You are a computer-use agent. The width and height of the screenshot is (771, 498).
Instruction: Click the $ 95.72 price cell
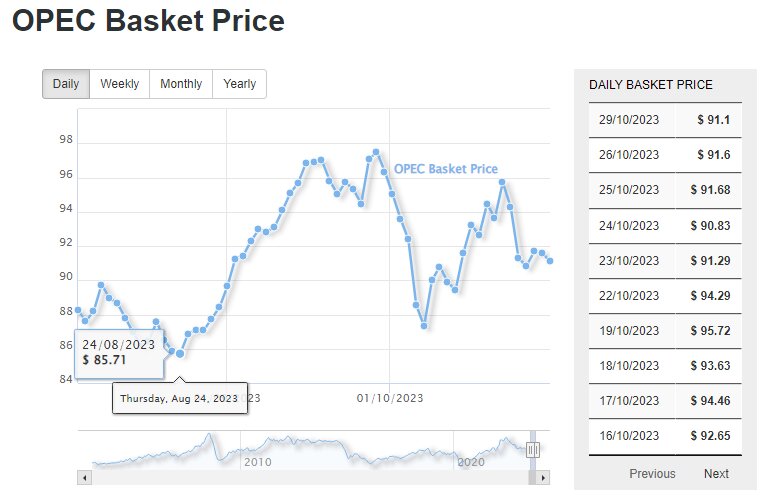pos(710,330)
